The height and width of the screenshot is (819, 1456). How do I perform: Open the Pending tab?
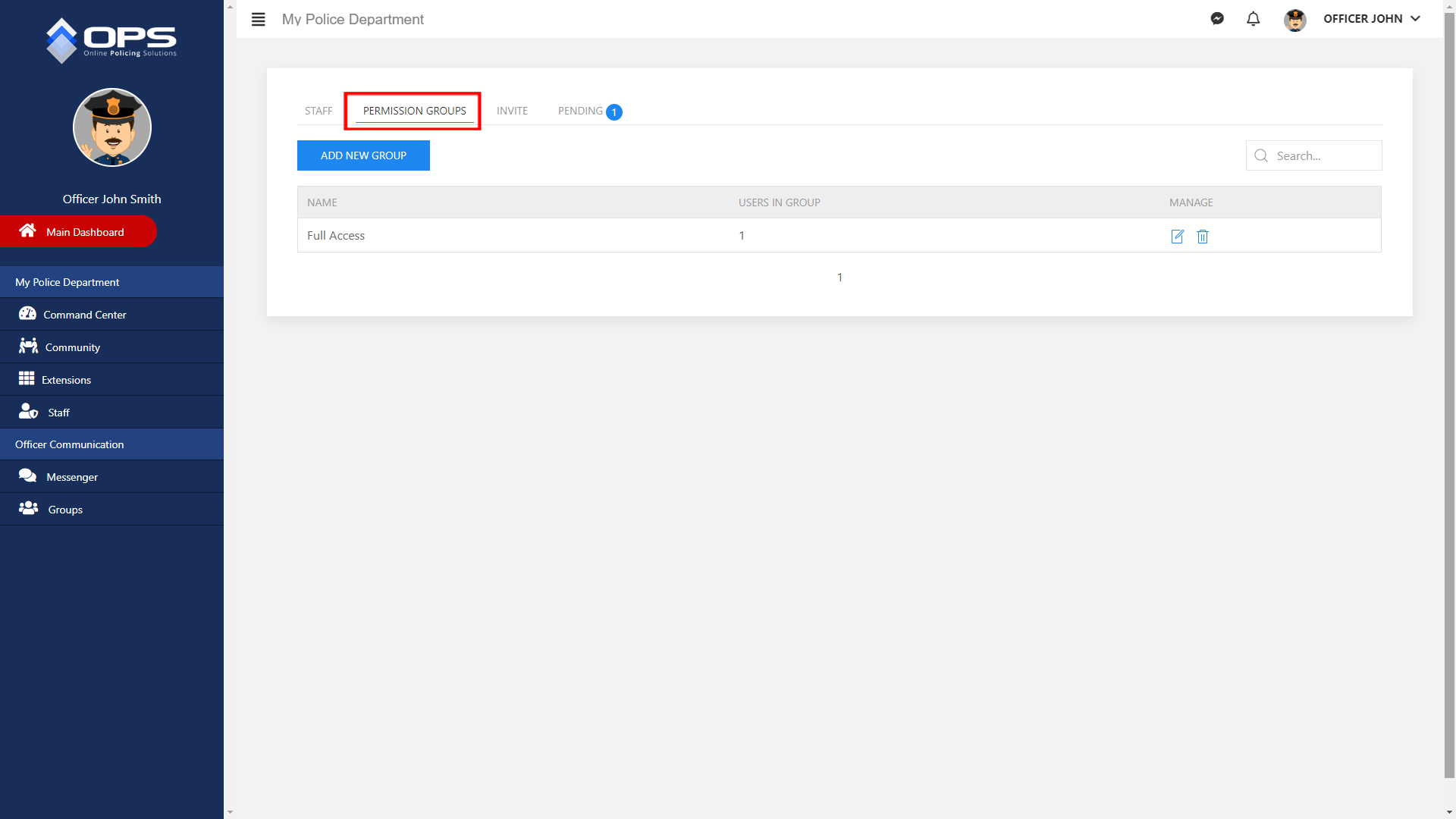581,111
